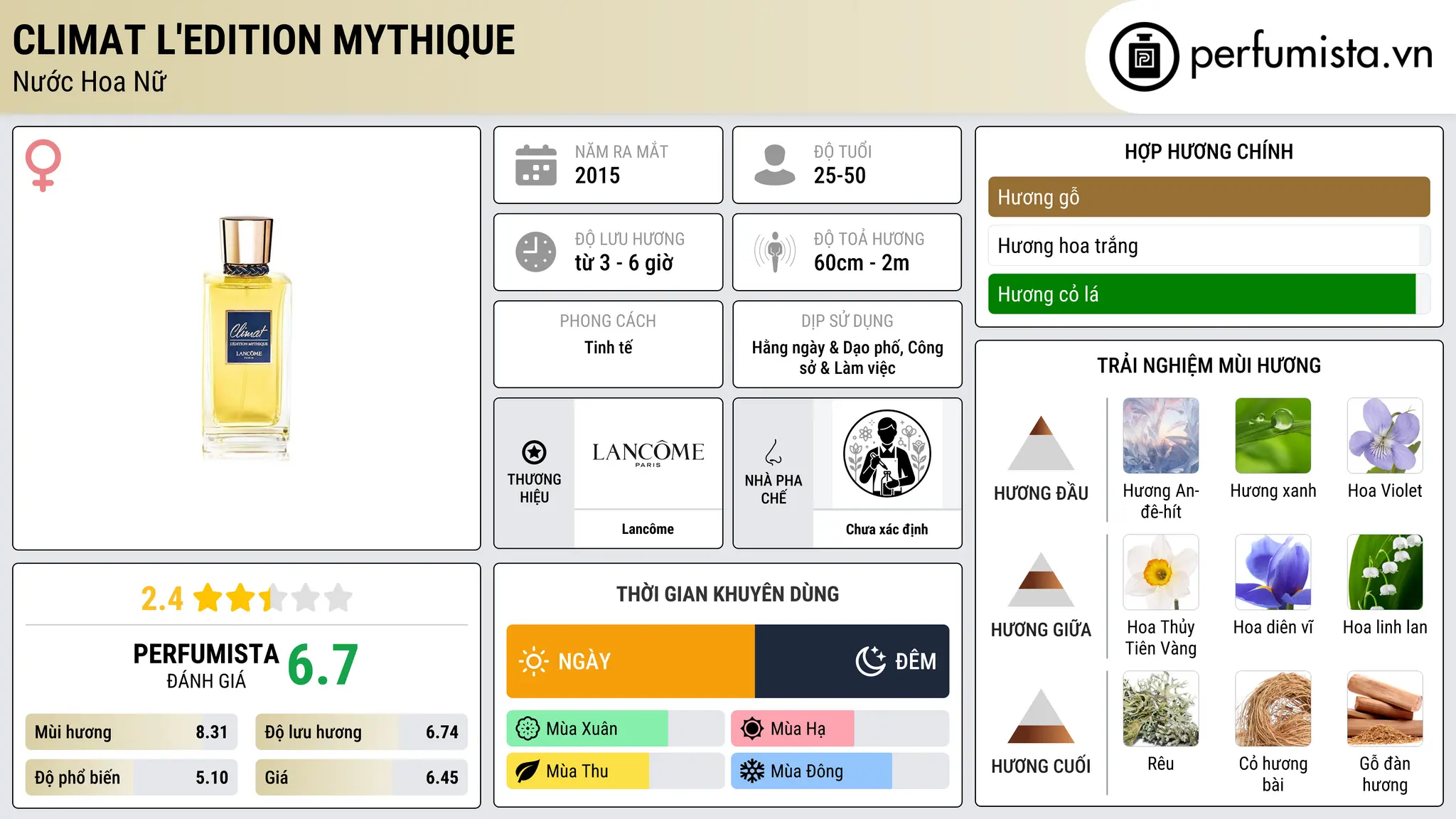
Task: Click the Climat perfume bottle image
Action: point(247,338)
